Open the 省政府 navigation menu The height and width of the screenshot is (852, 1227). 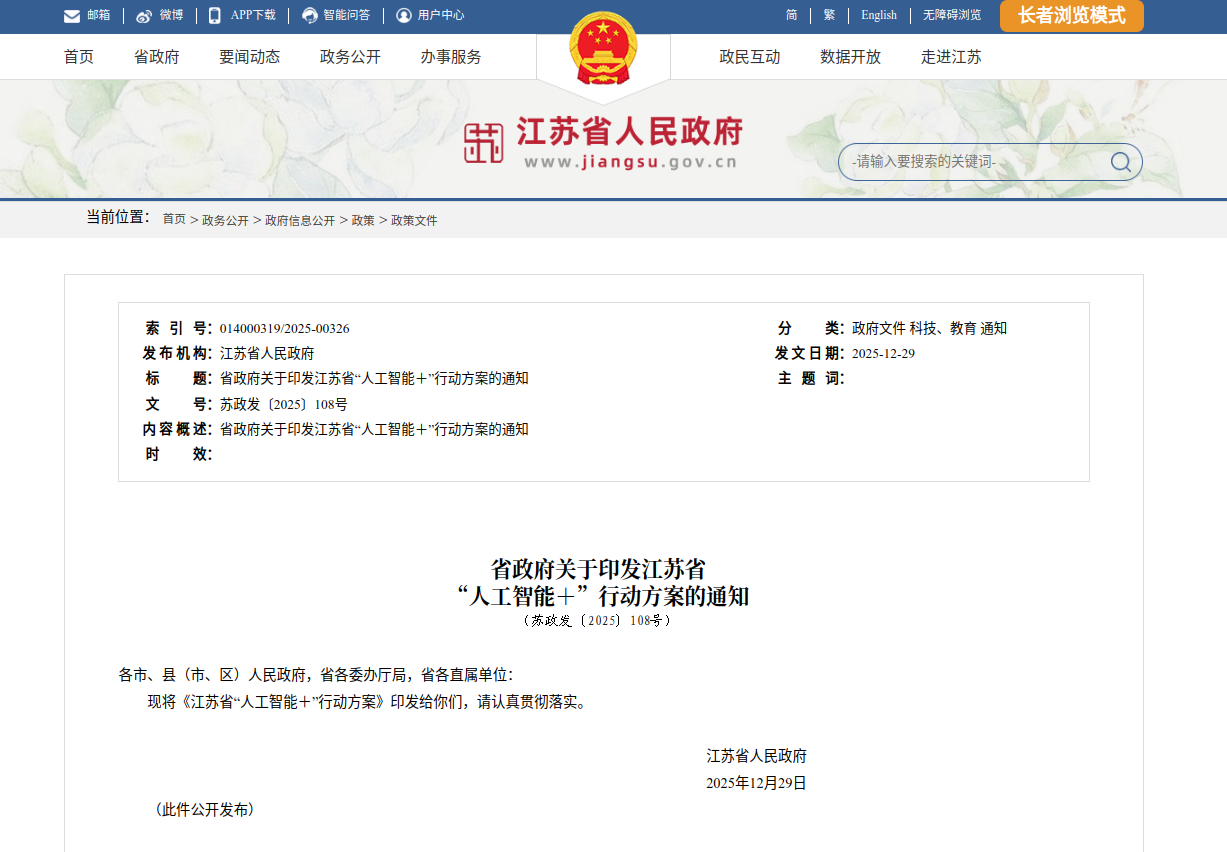pos(156,57)
